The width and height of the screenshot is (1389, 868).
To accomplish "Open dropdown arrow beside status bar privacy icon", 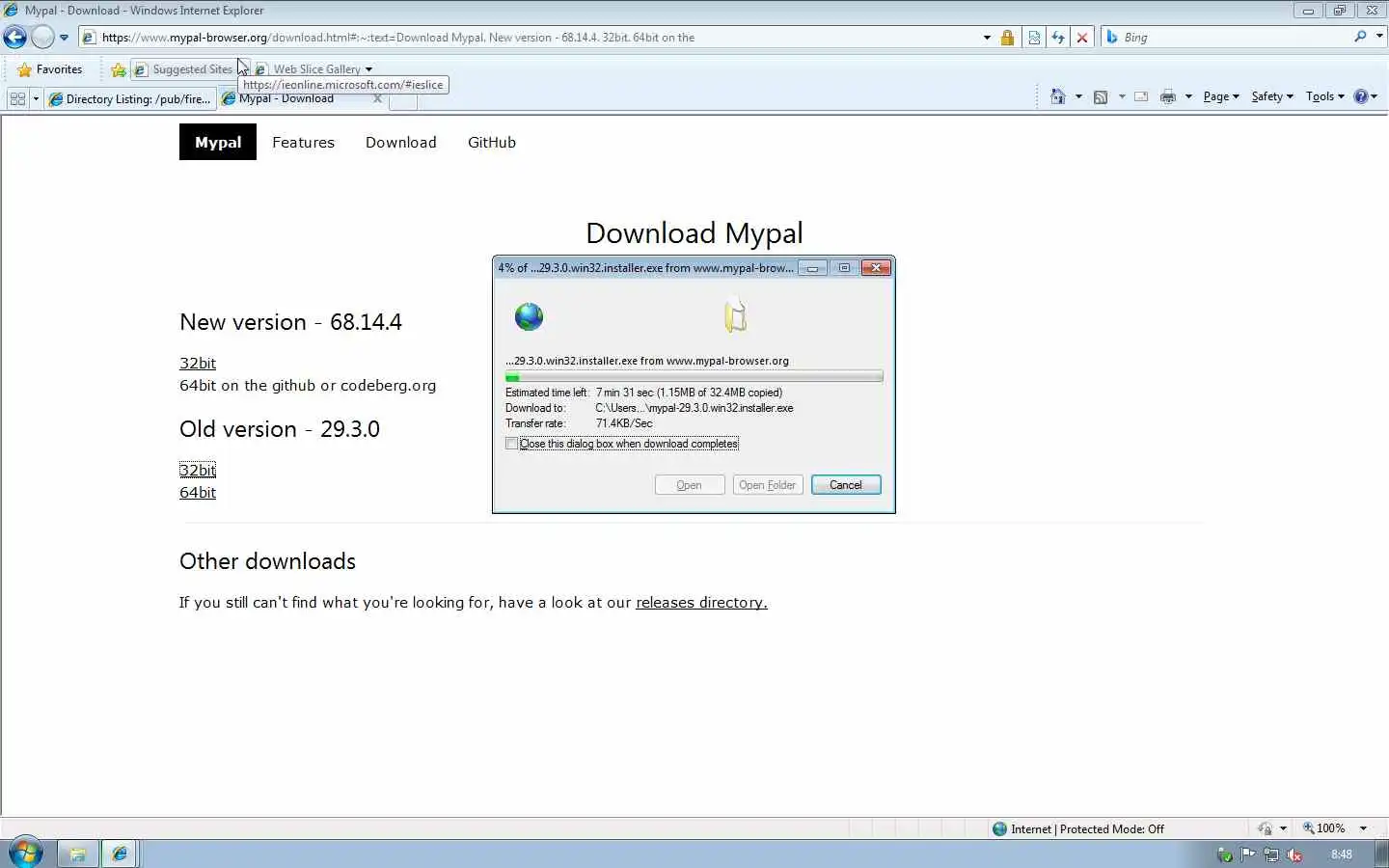I will 1283,828.
